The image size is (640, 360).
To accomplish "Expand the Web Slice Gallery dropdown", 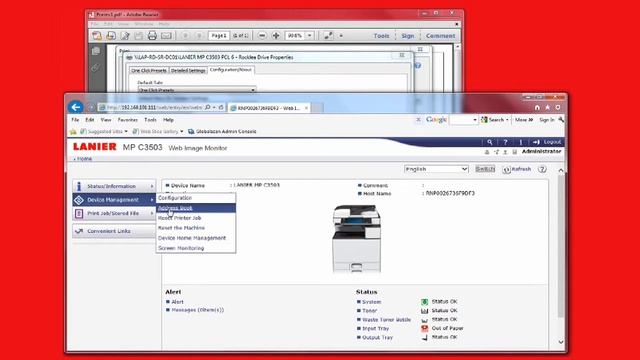I will pos(182,131).
